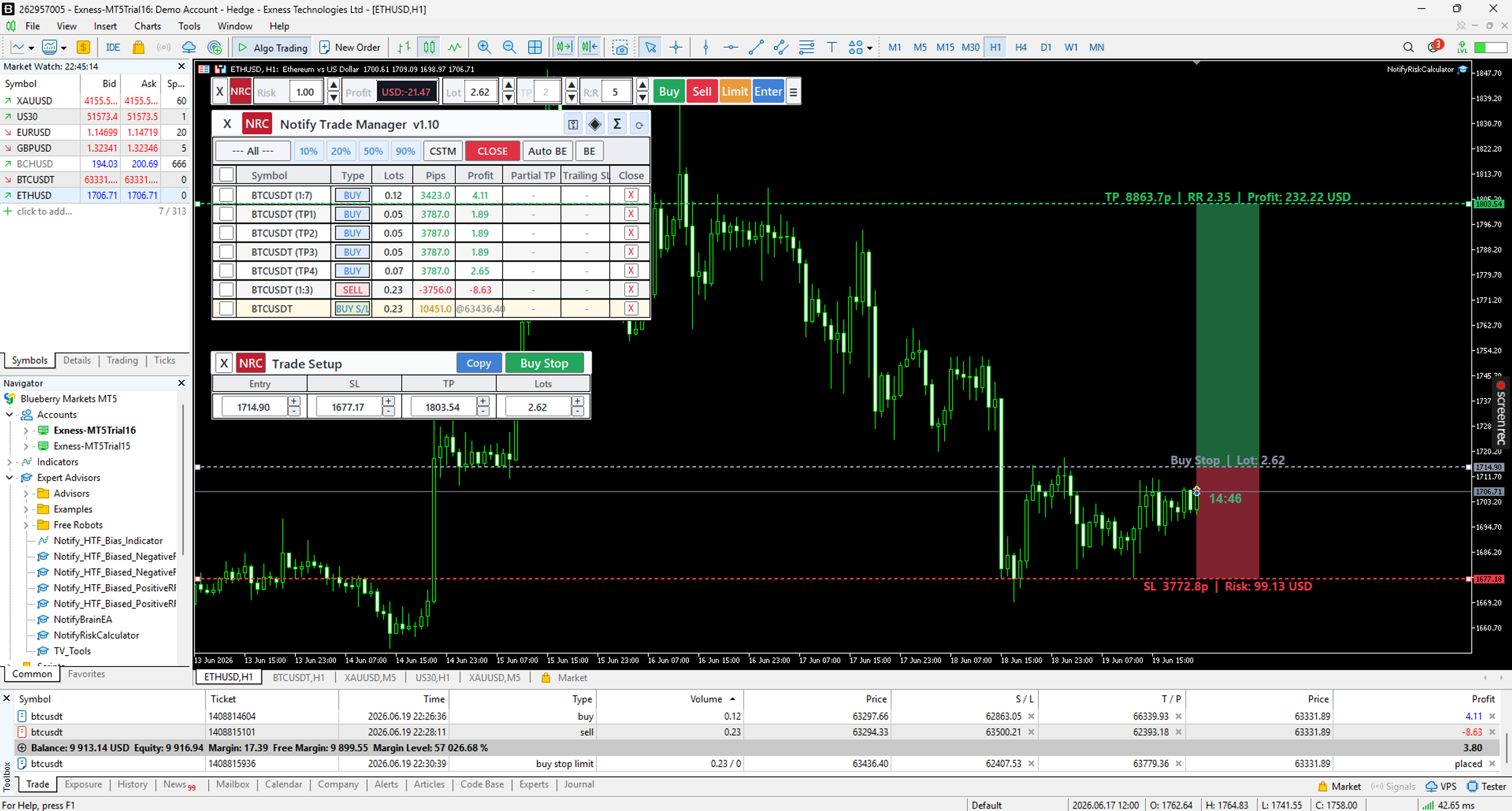Click the 50% partial close button
The height and width of the screenshot is (811, 1512).
[x=373, y=151]
